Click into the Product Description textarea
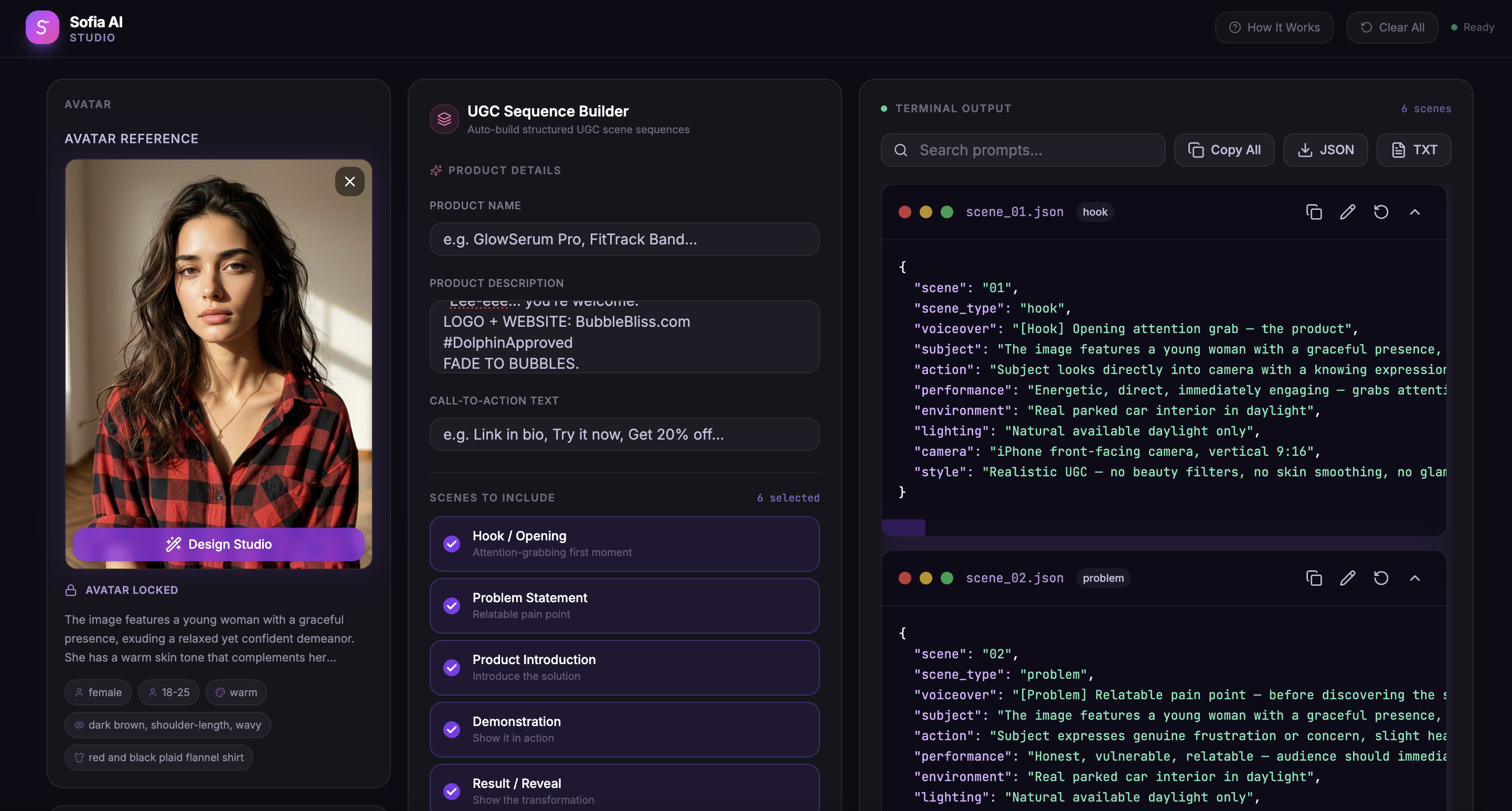 (x=624, y=337)
